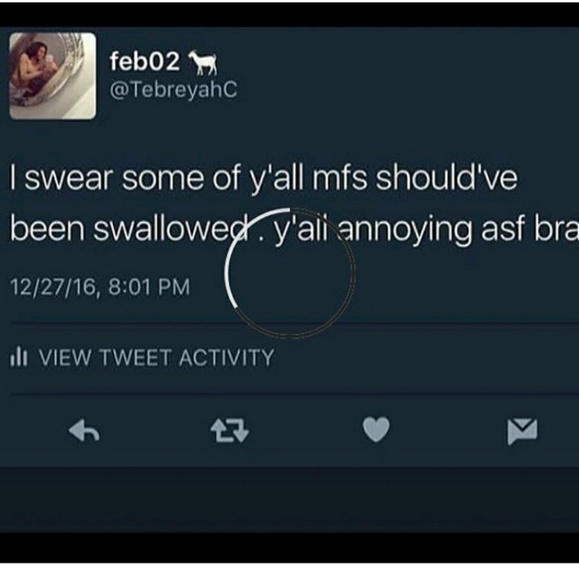Click the words 'been swallowed' in tweet

pos(129,228)
